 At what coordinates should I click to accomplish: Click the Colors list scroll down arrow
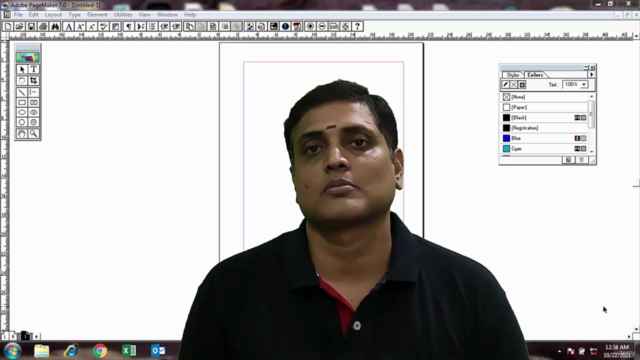point(591,152)
